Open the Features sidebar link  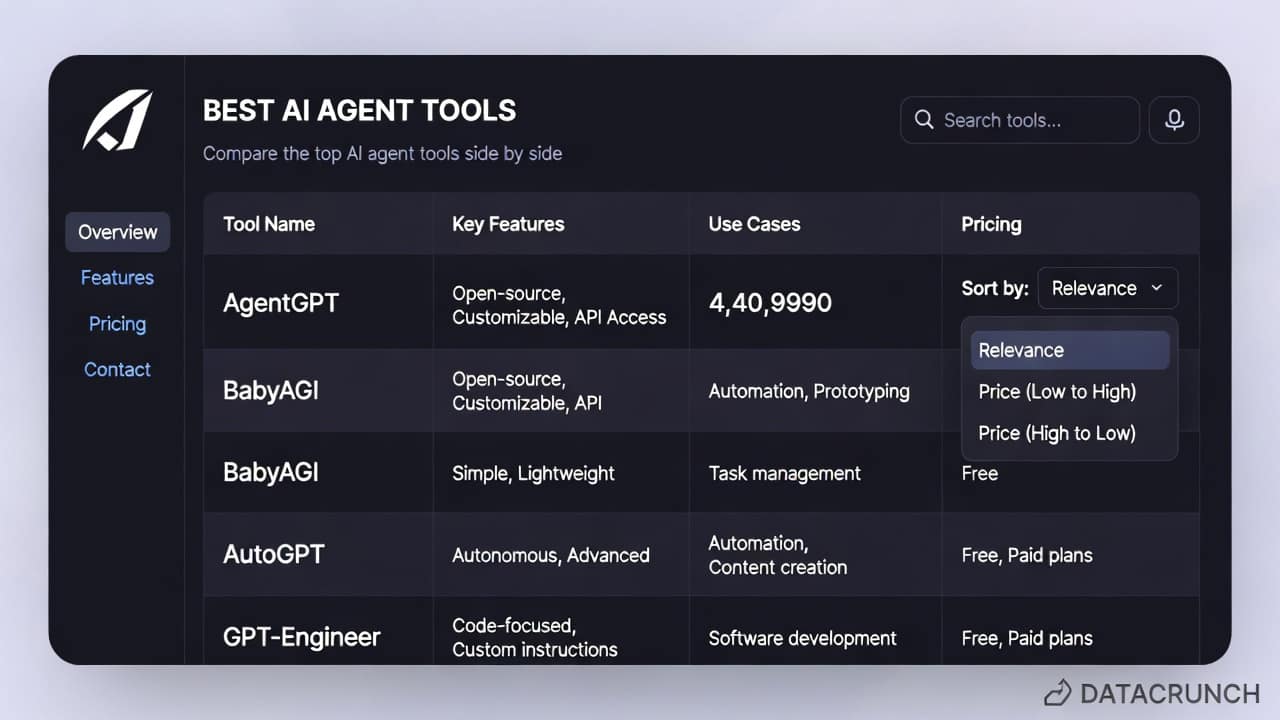117,278
